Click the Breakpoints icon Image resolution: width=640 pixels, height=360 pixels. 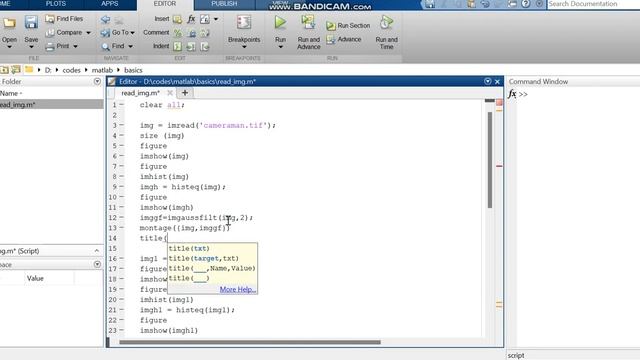pos(244,23)
